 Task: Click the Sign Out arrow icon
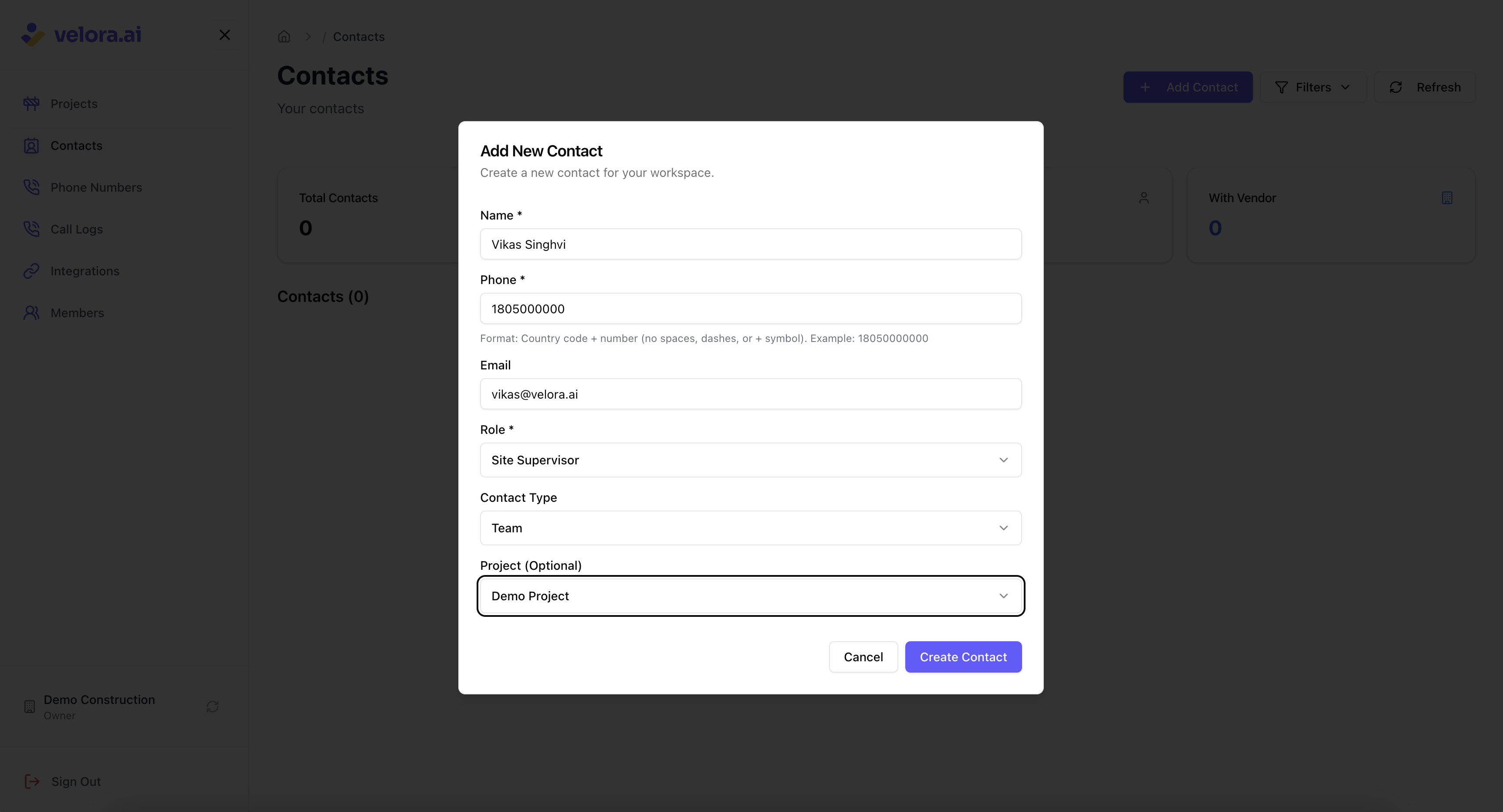click(32, 781)
